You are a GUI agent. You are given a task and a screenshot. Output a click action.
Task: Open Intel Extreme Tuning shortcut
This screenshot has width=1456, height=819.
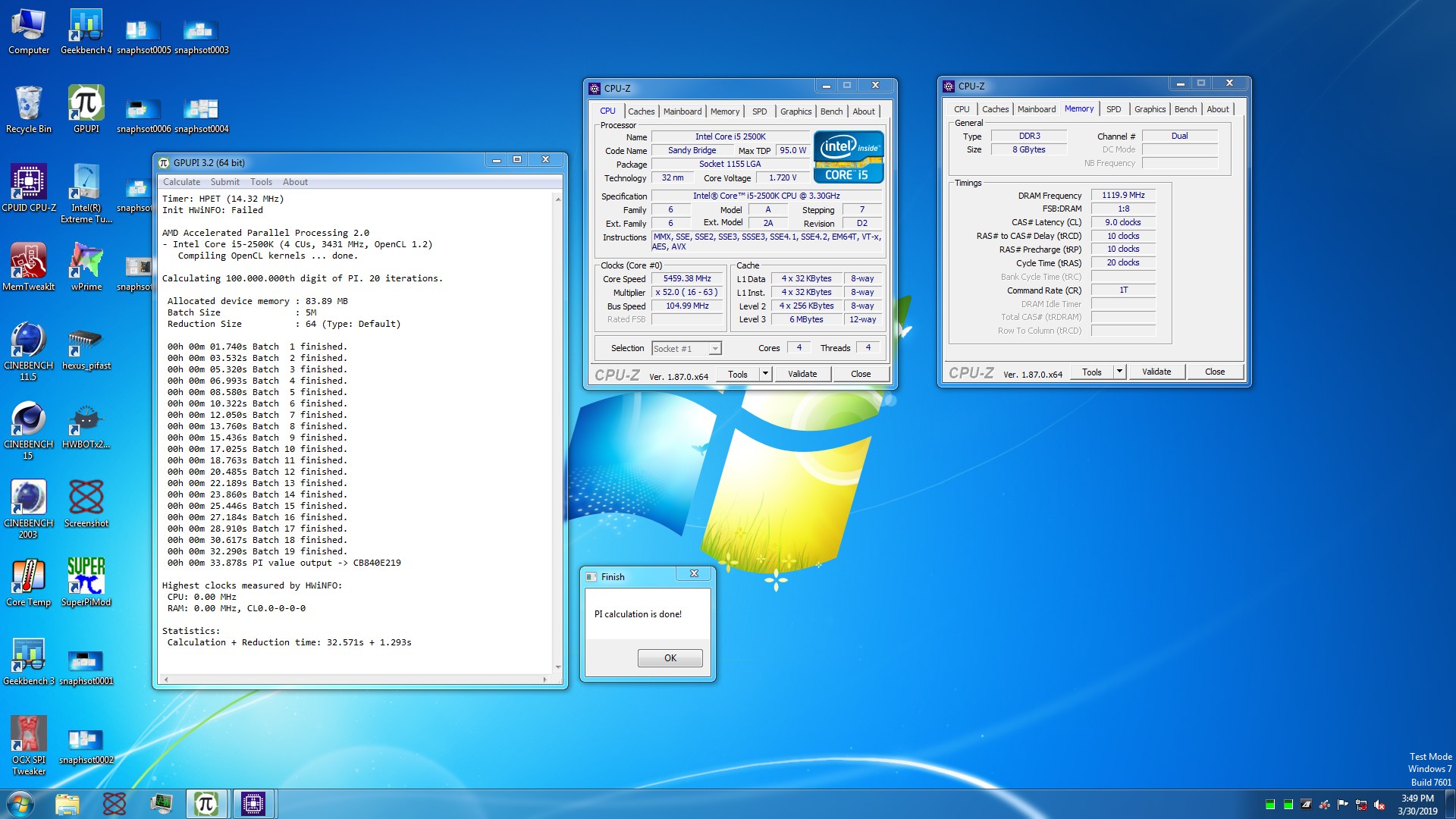click(86, 194)
